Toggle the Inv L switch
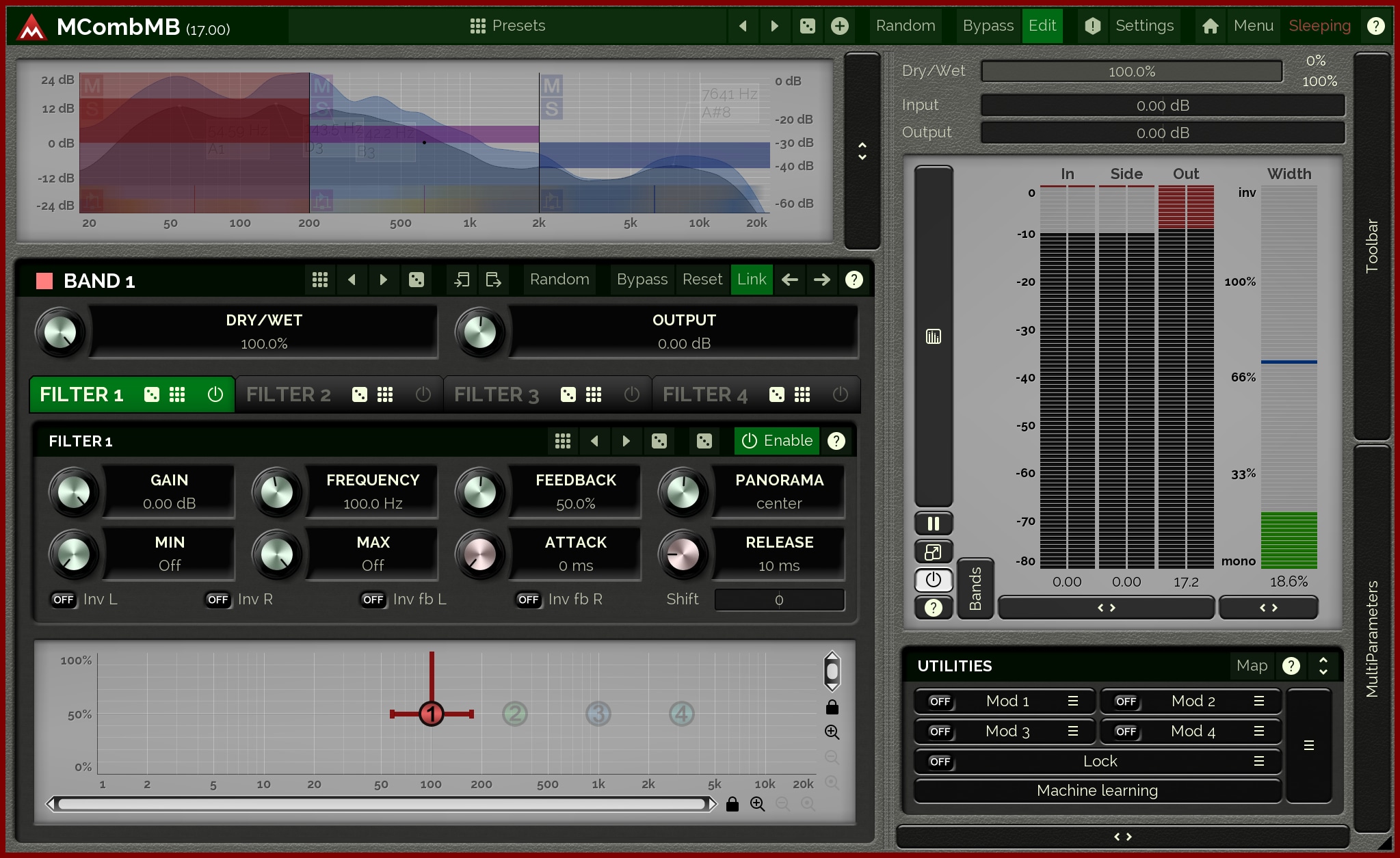The height and width of the screenshot is (858, 1400). point(64,600)
